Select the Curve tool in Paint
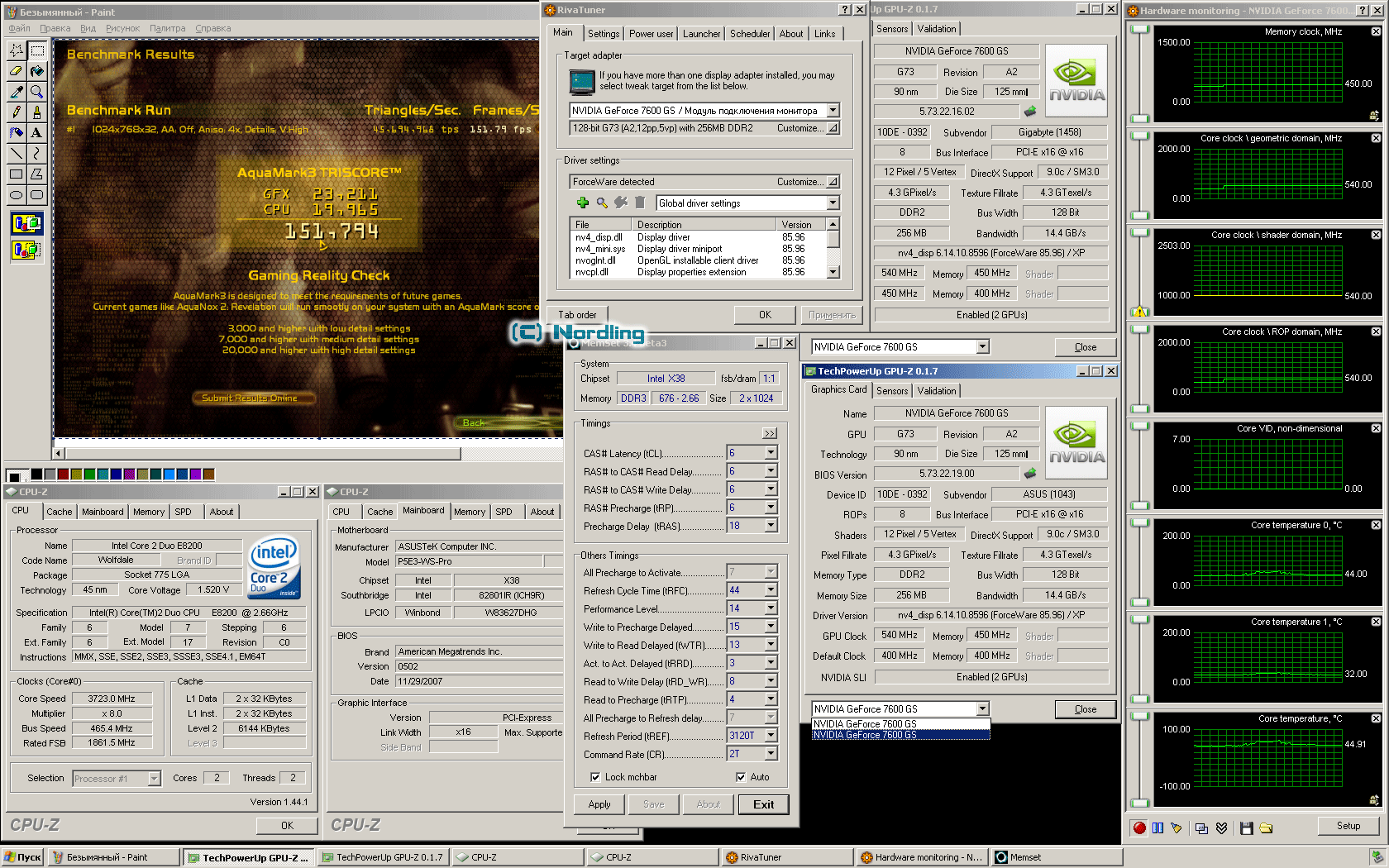1389x868 pixels. [x=36, y=153]
